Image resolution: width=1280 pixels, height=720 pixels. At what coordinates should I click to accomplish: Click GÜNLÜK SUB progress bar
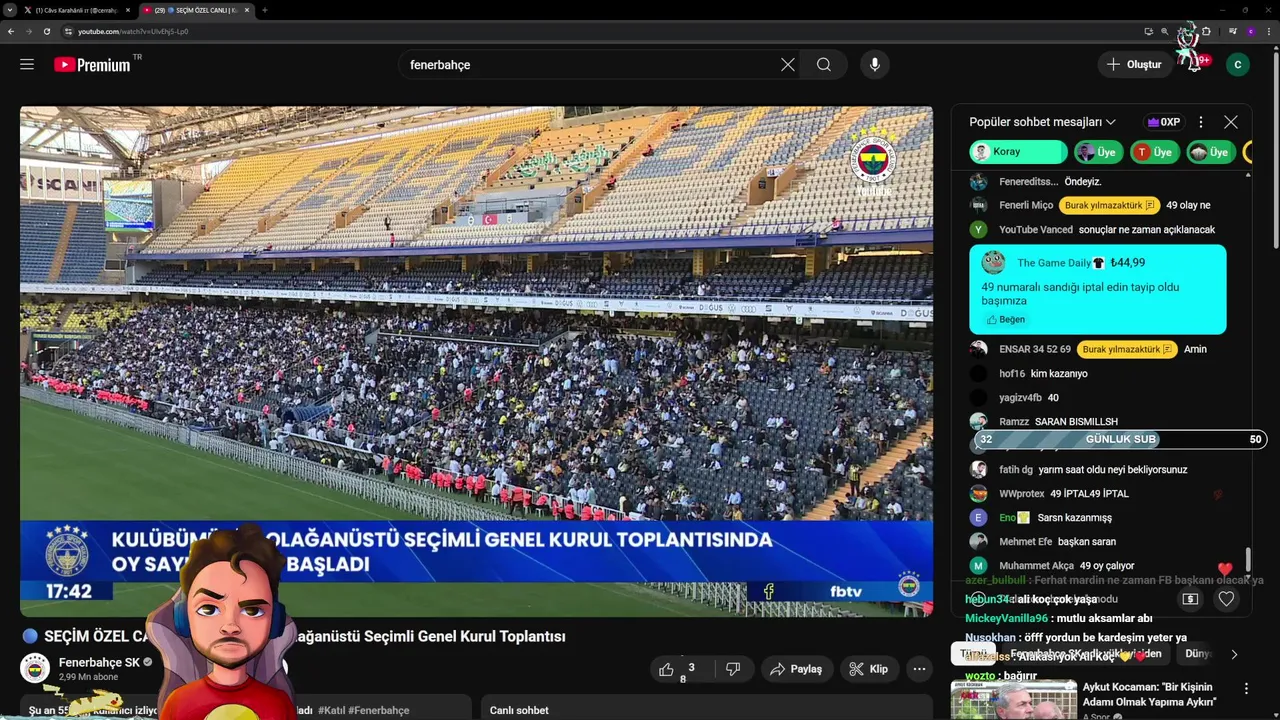tap(1120, 439)
